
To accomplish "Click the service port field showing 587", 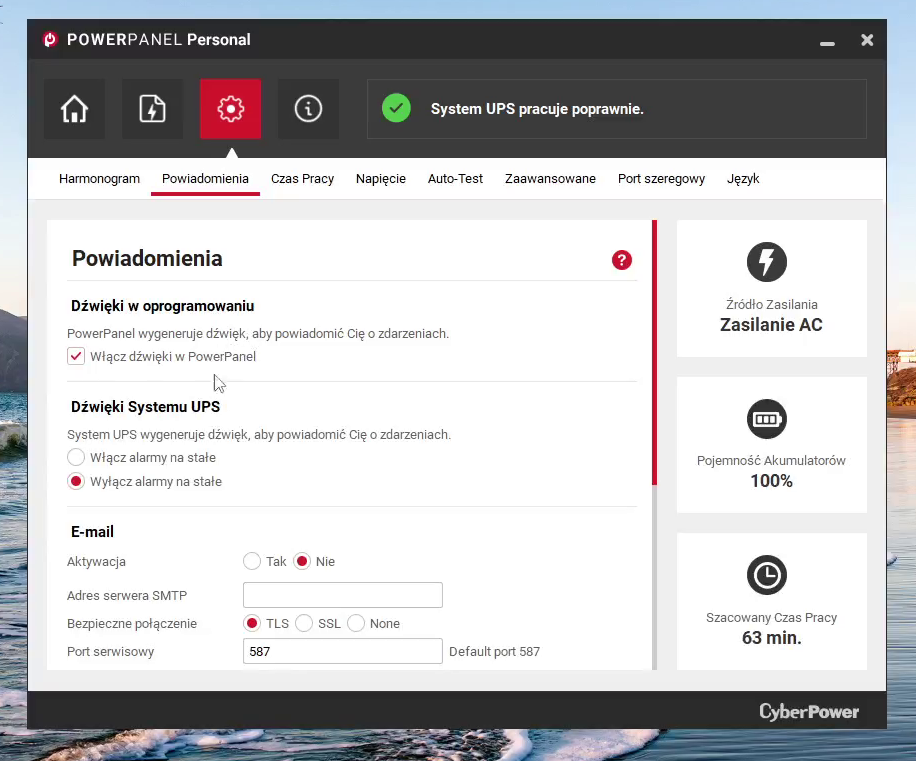I will coord(342,651).
